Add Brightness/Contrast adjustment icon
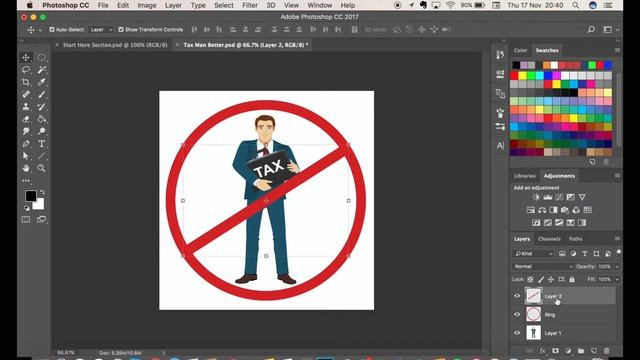This screenshot has height=360, width=640. click(536, 197)
